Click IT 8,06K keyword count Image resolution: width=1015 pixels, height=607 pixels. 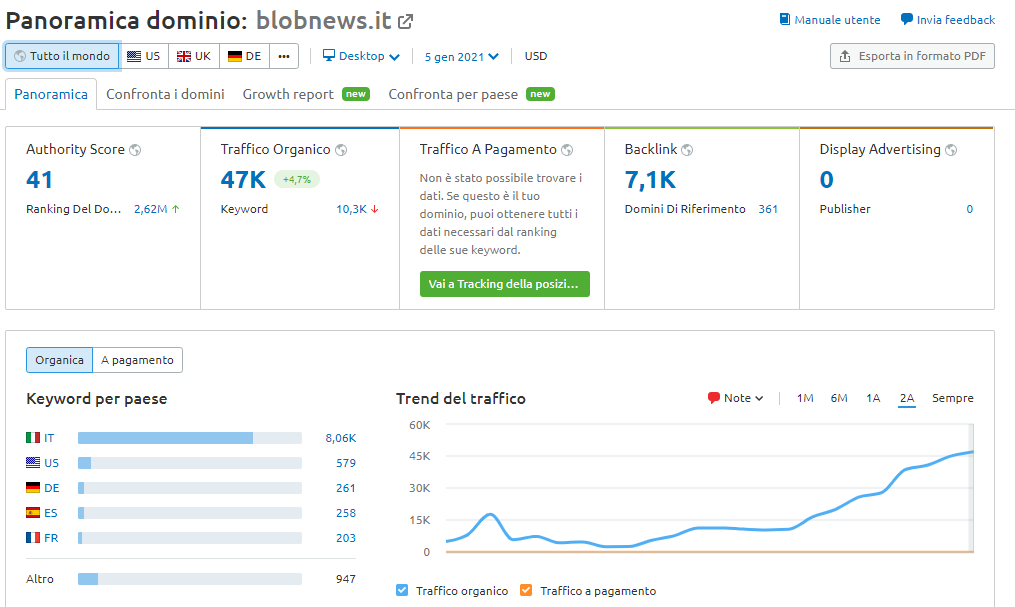[x=340, y=438]
